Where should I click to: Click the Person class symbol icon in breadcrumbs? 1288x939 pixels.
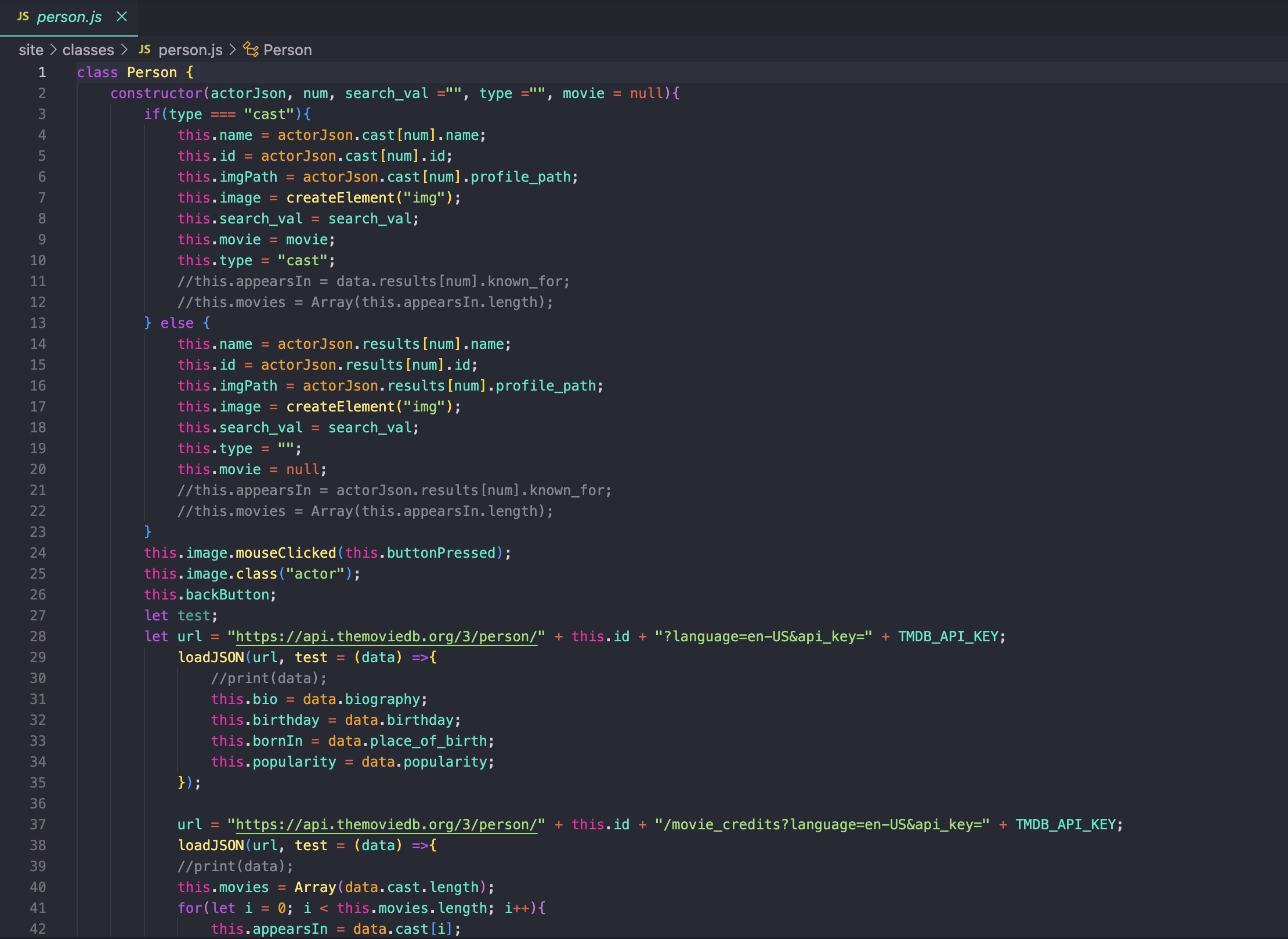click(251, 49)
